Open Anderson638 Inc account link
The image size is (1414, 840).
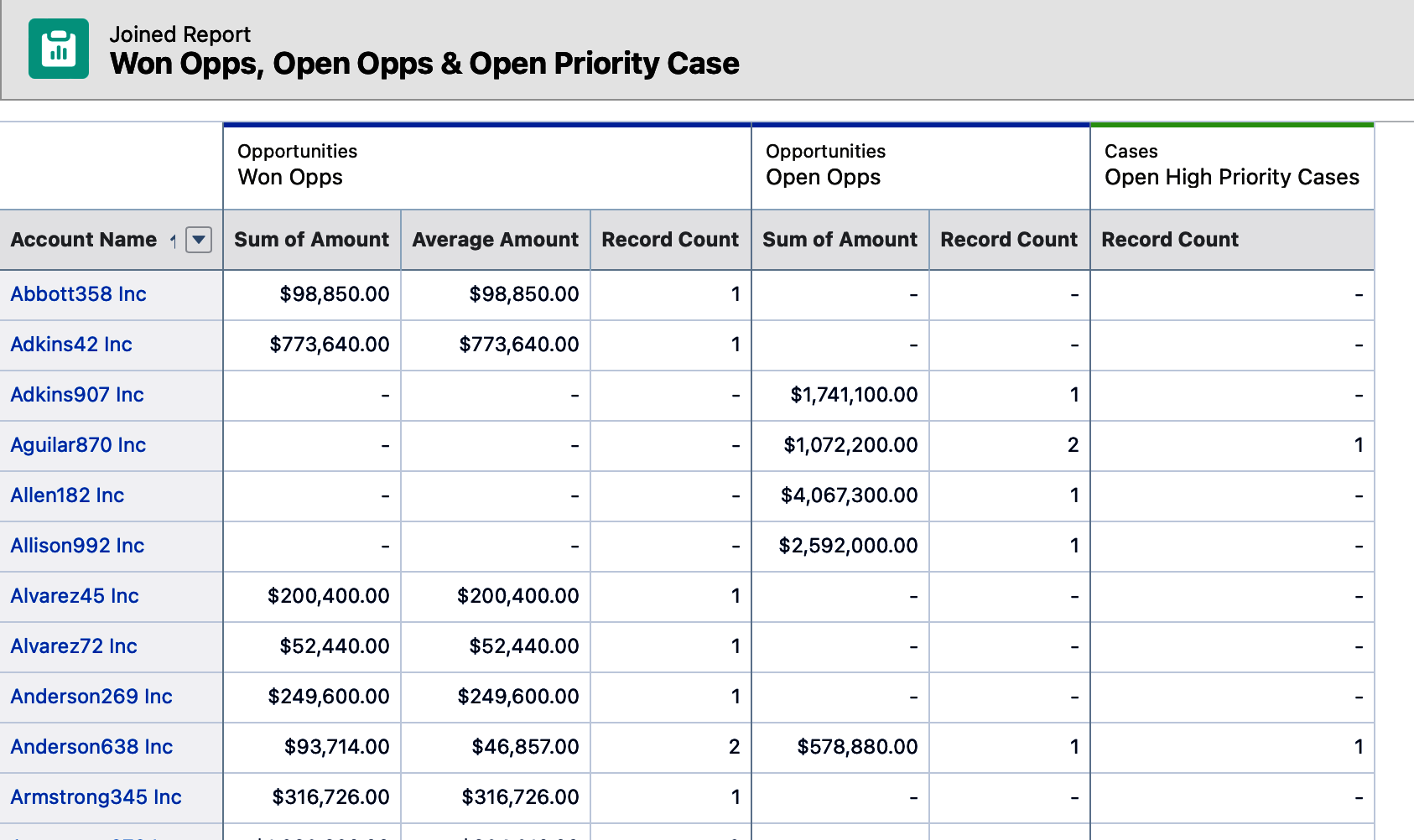(x=91, y=747)
